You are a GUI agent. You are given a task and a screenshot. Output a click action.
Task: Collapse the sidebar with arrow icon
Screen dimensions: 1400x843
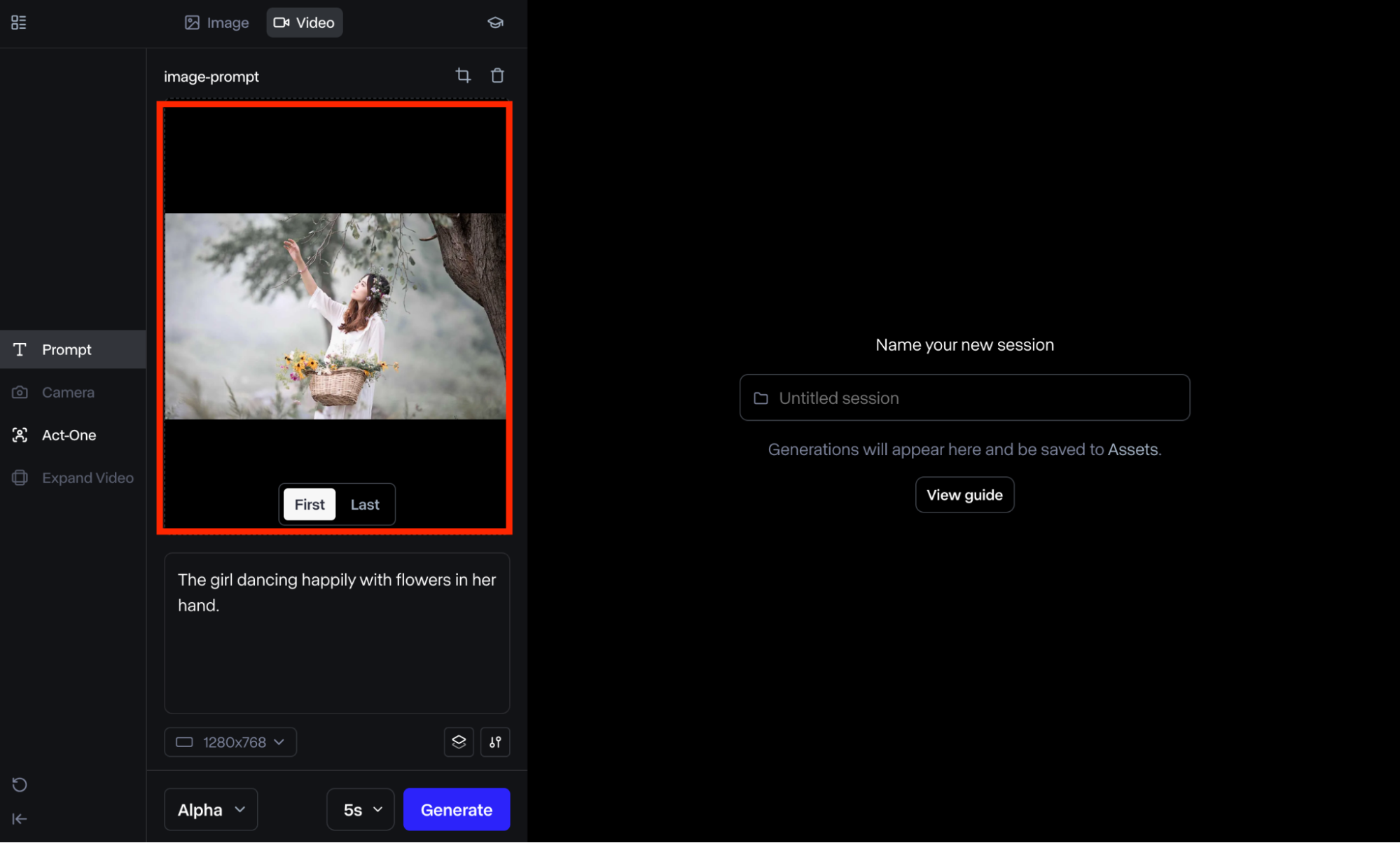[x=20, y=819]
